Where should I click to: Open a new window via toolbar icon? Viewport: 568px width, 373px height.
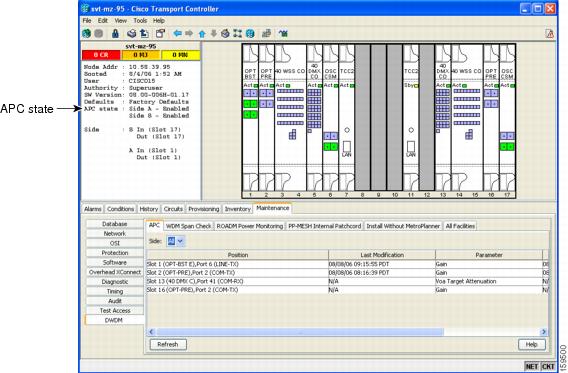click(x=160, y=34)
